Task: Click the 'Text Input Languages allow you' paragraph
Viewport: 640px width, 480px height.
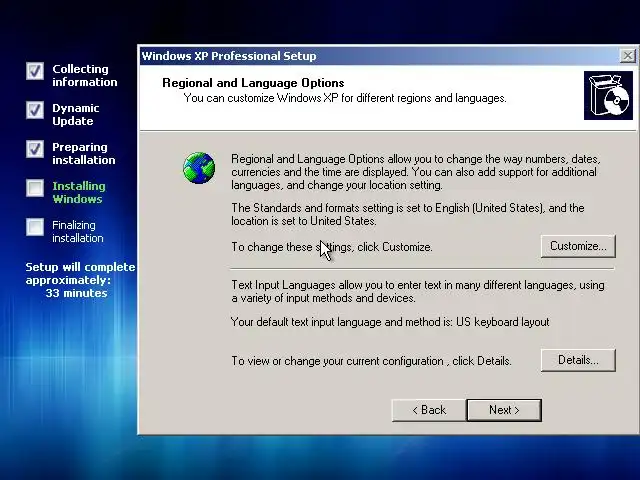Action: (418, 291)
